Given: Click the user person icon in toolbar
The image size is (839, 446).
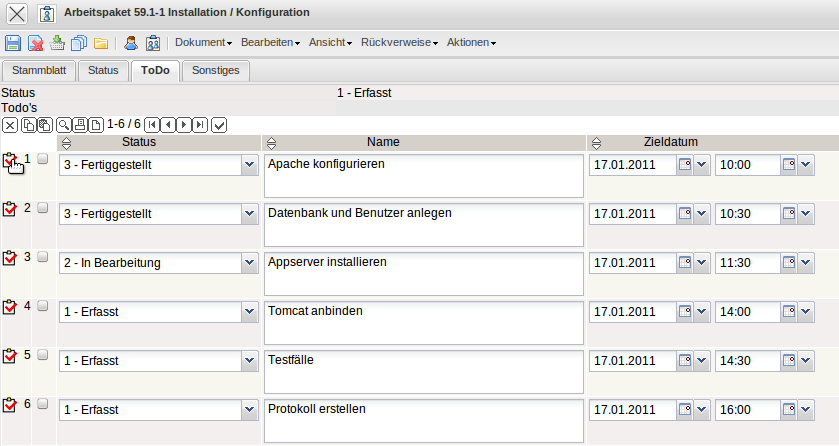Looking at the screenshot, I should (131, 43).
